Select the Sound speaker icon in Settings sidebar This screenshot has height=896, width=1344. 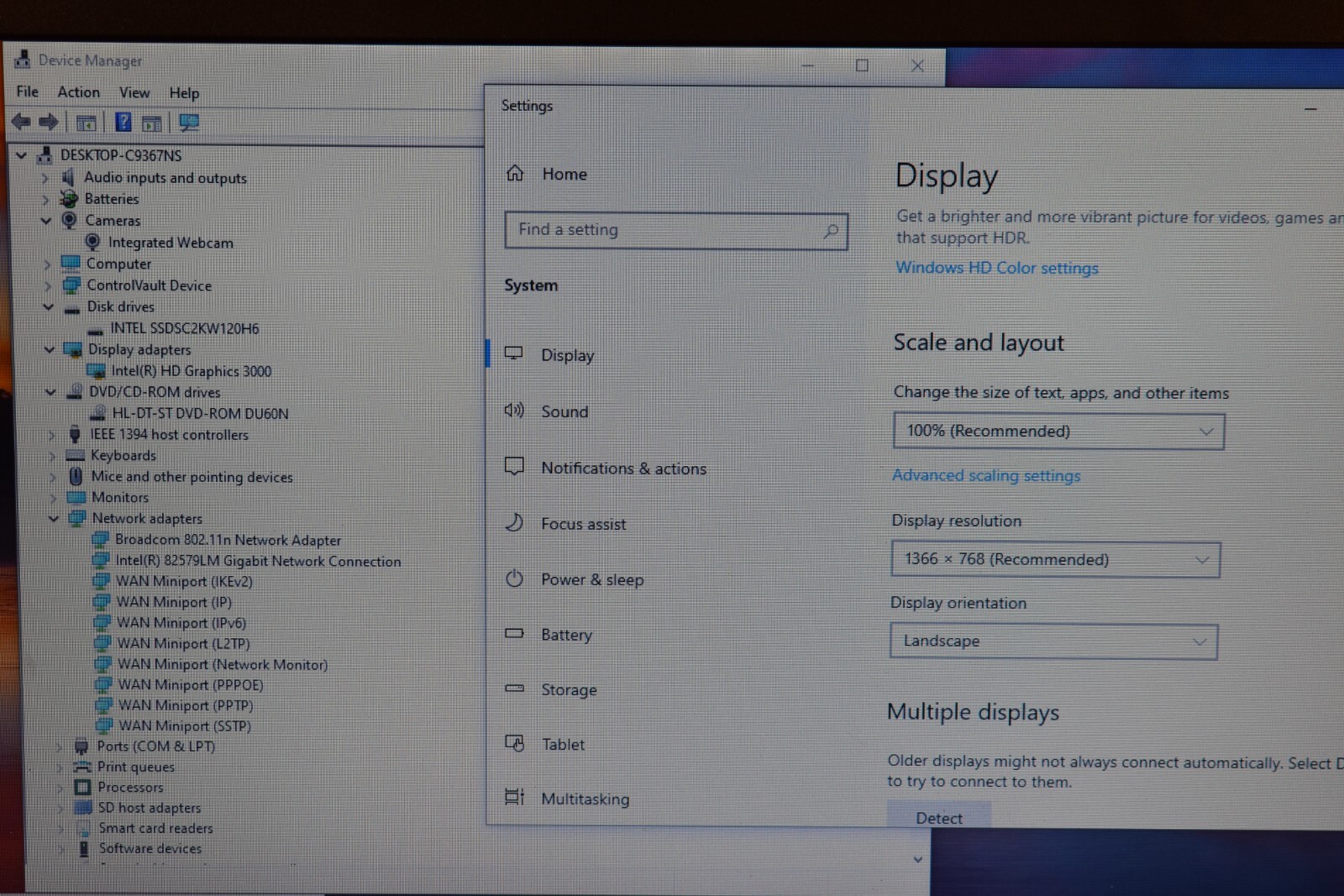pyautogui.click(x=514, y=411)
